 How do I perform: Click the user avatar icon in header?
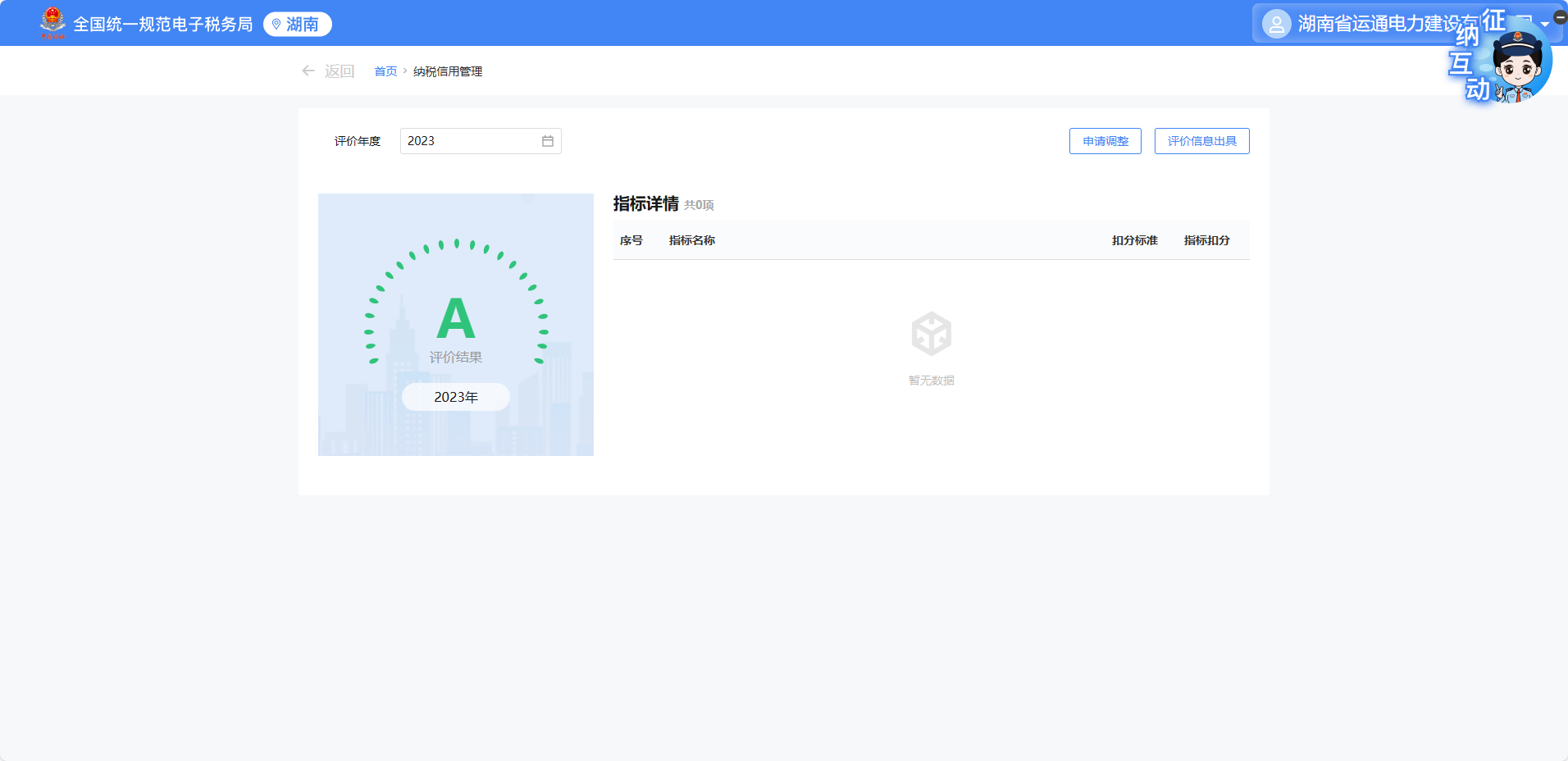pos(1276,24)
